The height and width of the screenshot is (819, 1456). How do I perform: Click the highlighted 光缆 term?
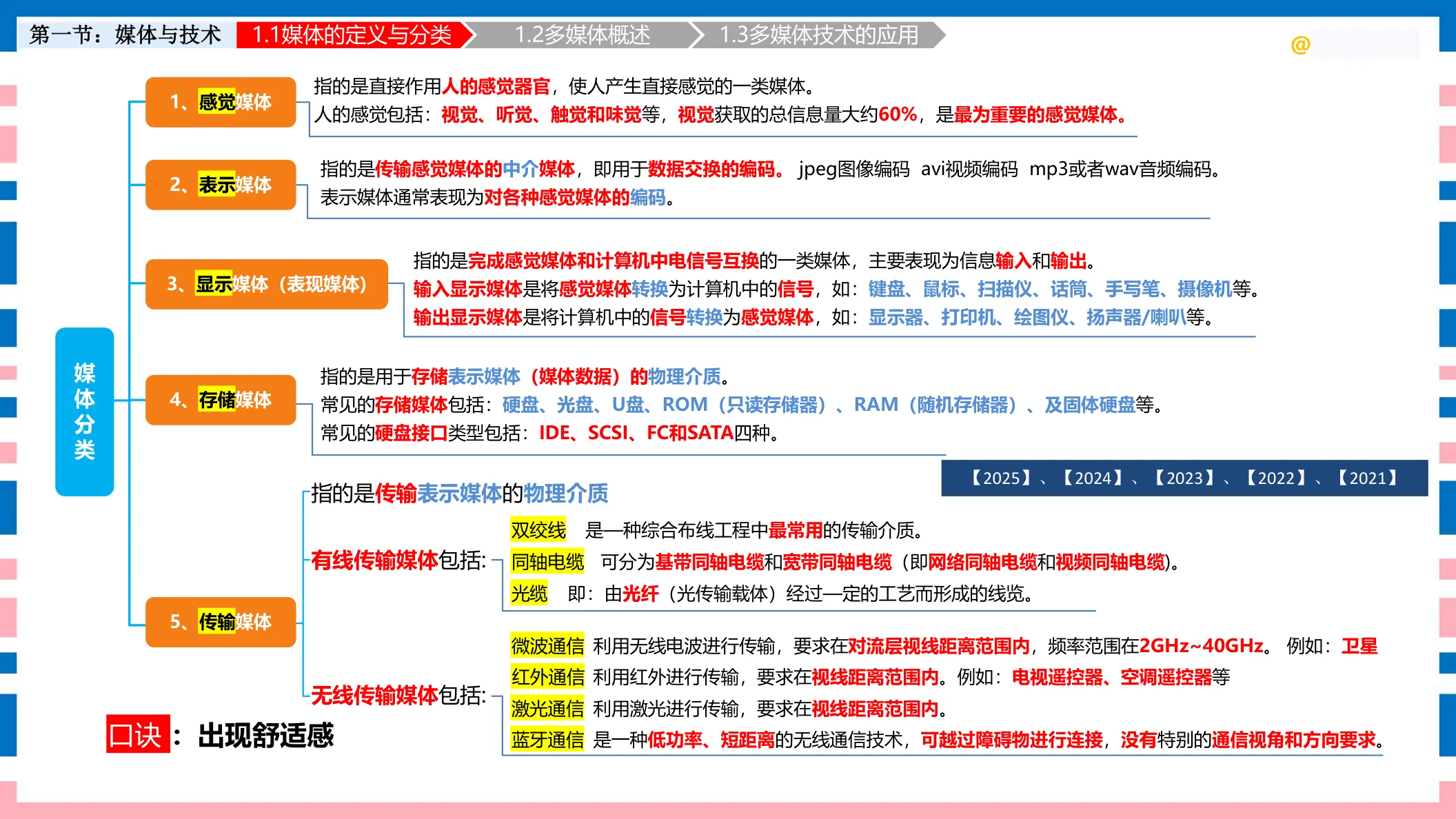tap(529, 594)
